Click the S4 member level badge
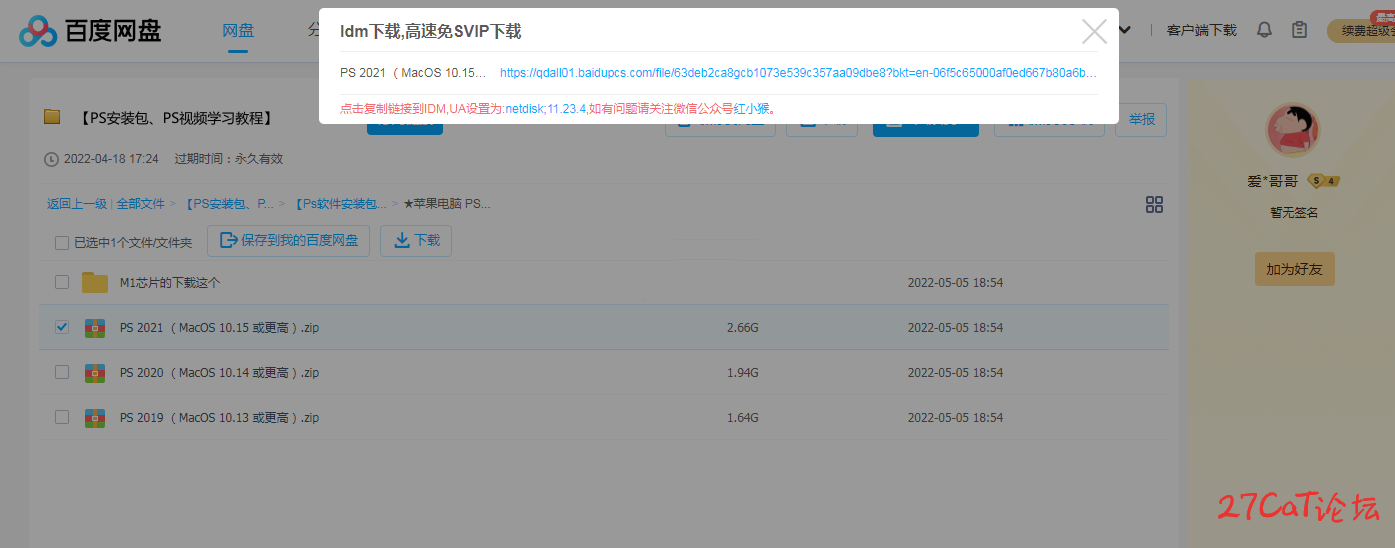 pyautogui.click(x=1324, y=181)
